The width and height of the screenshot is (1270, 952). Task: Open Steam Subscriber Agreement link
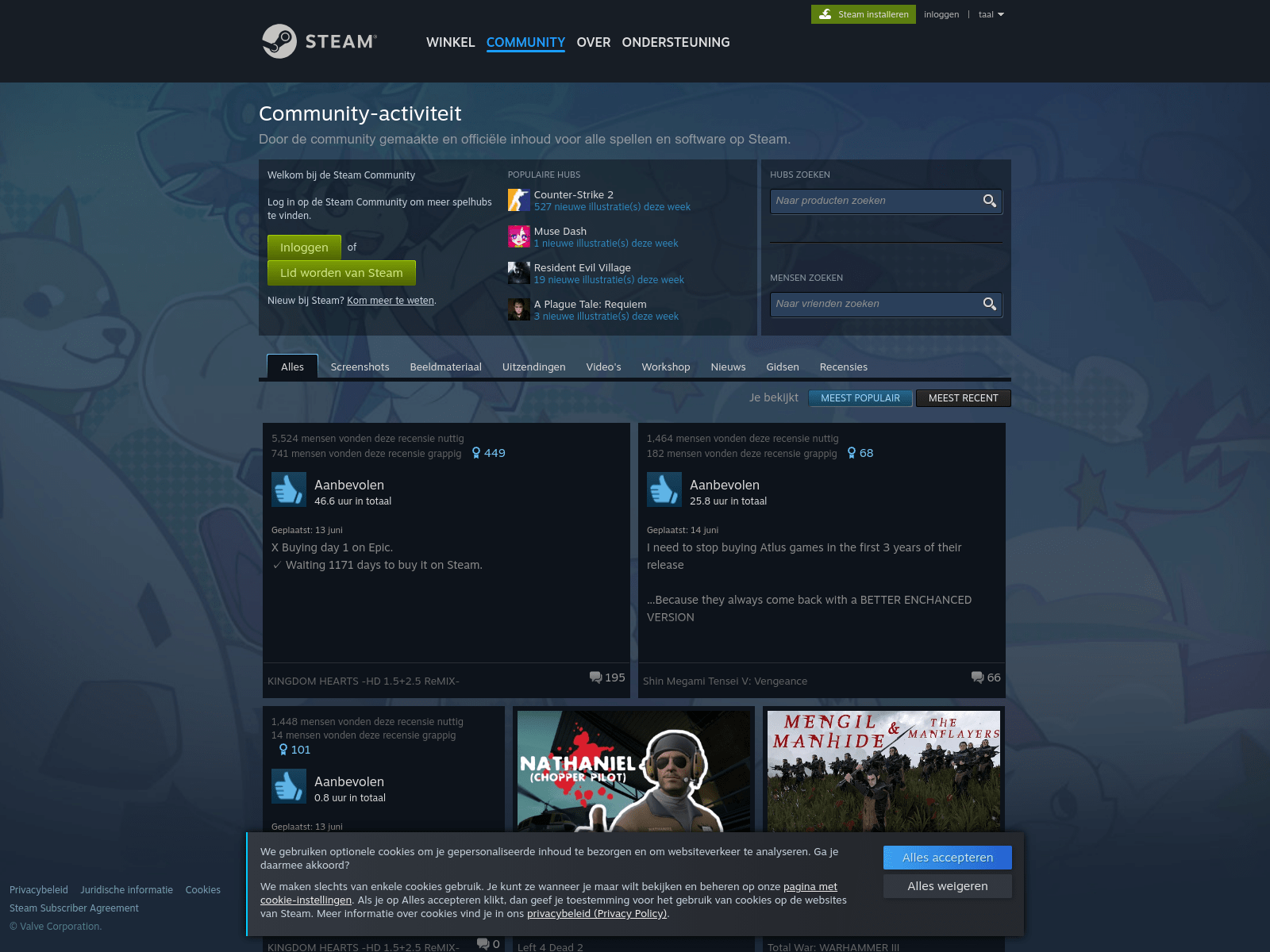(x=74, y=908)
